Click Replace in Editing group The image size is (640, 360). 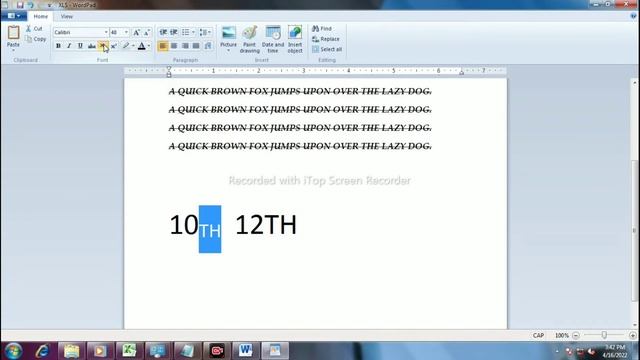[326, 39]
